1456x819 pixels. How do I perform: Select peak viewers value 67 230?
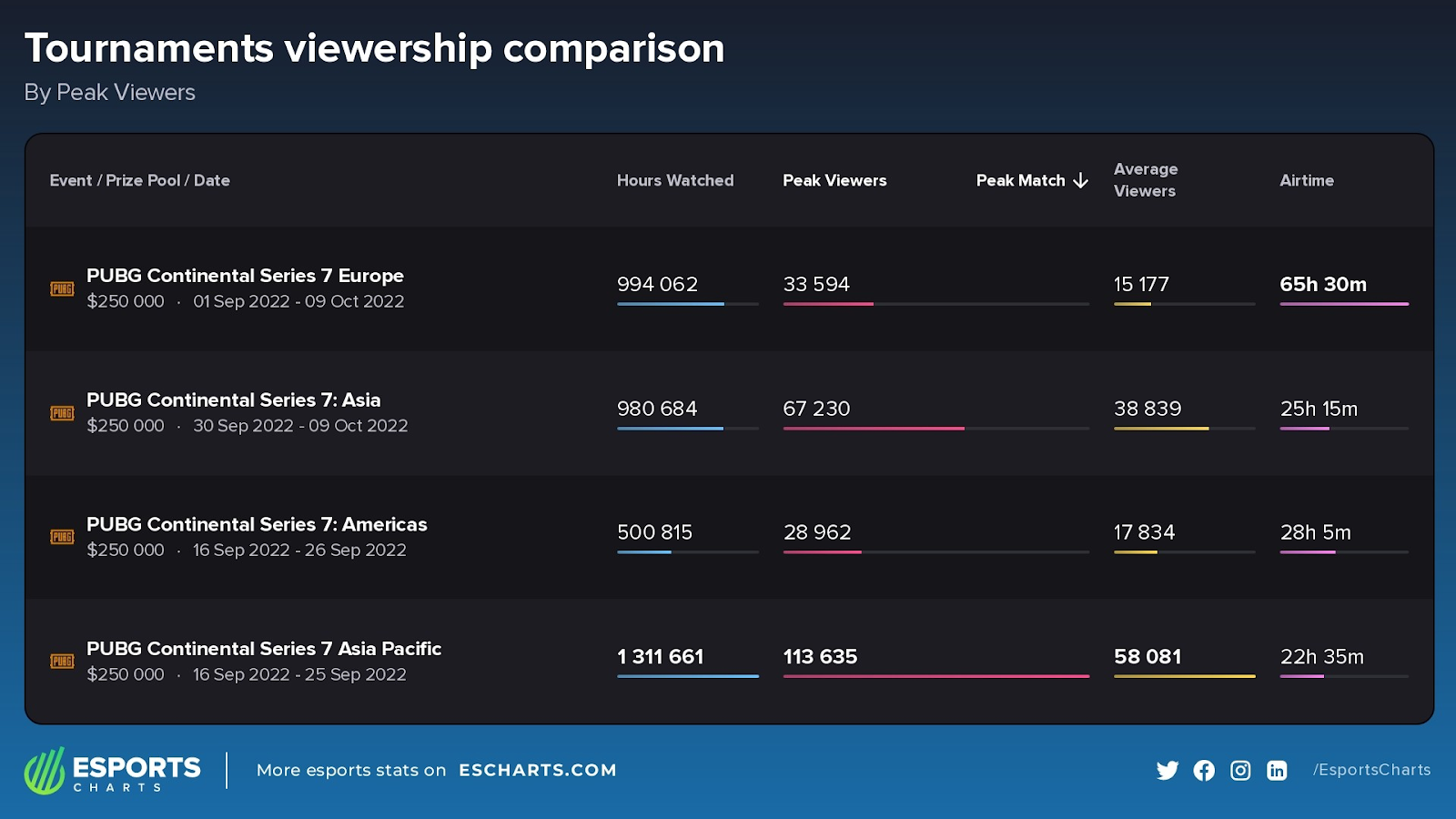[x=816, y=409]
